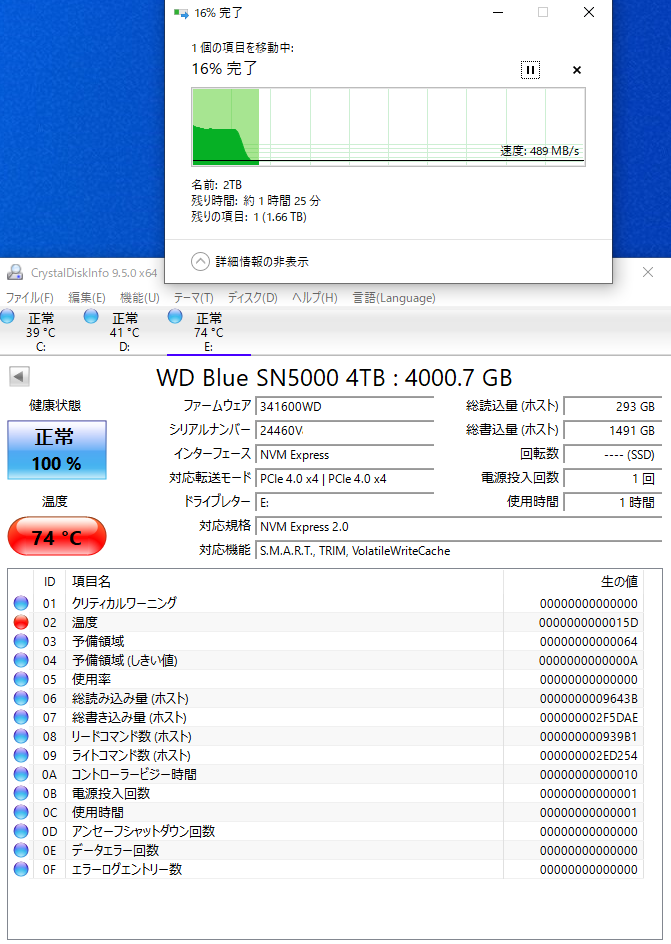Click total host writes value 1491 GB
Screen dimensions: 671x944
(x=613, y=430)
